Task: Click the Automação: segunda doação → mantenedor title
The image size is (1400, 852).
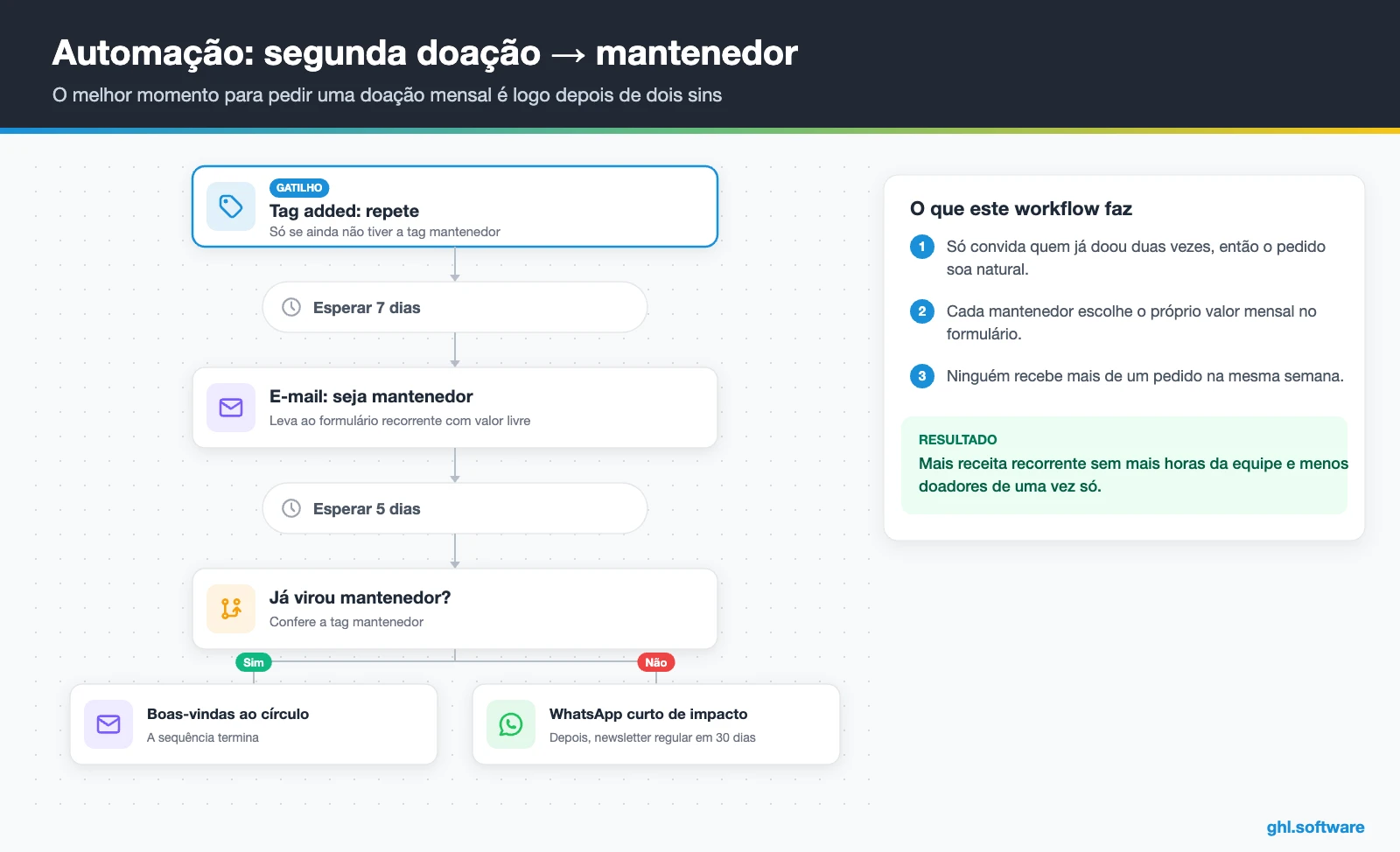Action: [425, 53]
